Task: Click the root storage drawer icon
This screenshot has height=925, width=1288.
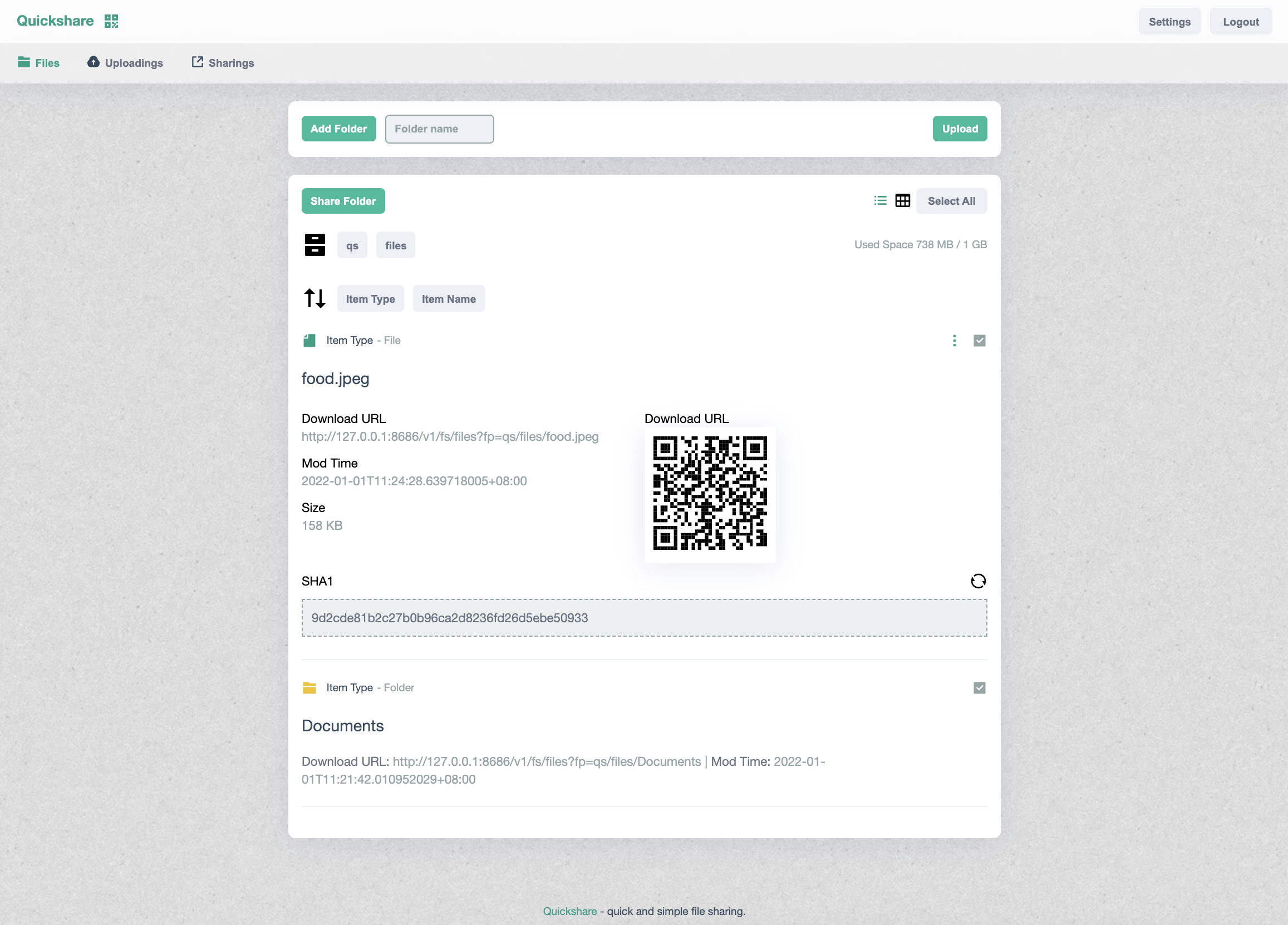Action: (314, 245)
